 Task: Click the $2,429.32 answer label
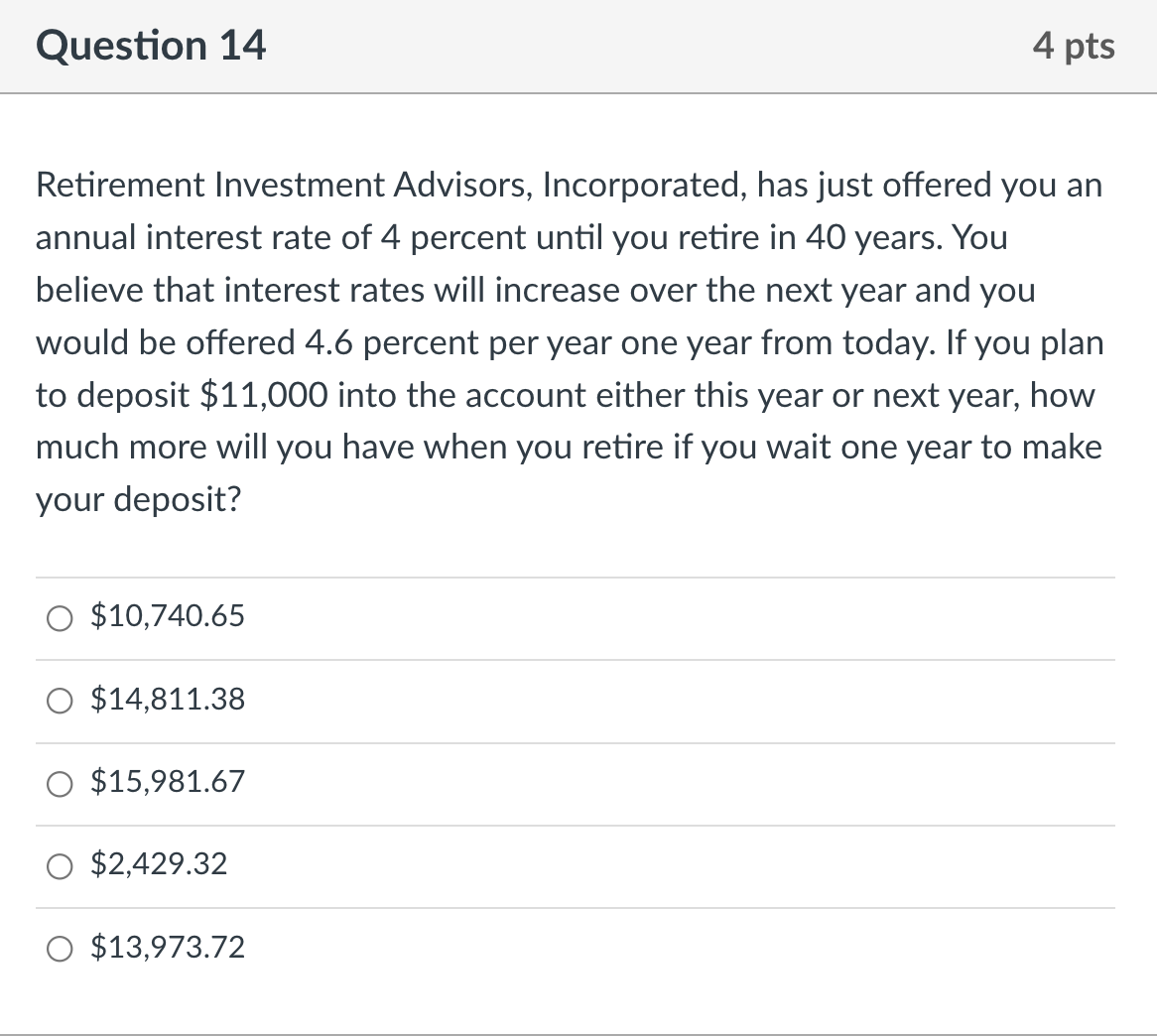(x=159, y=864)
